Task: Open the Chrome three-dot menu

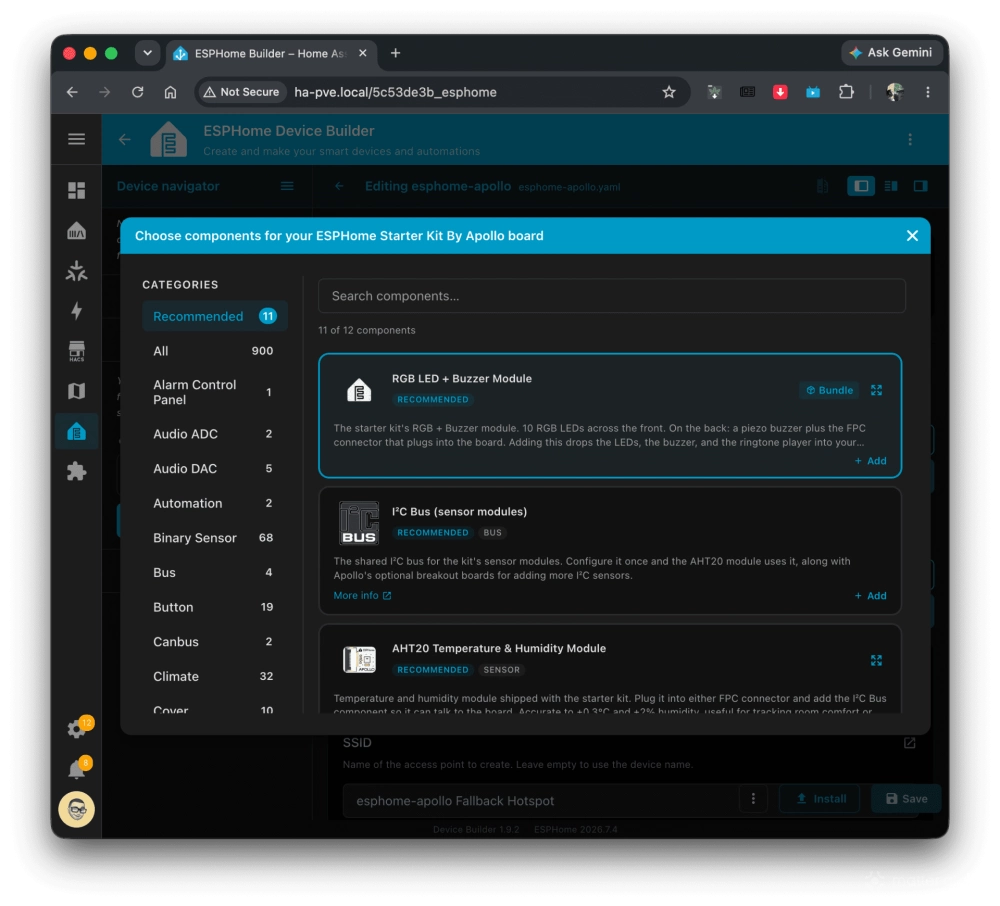Action: click(927, 92)
